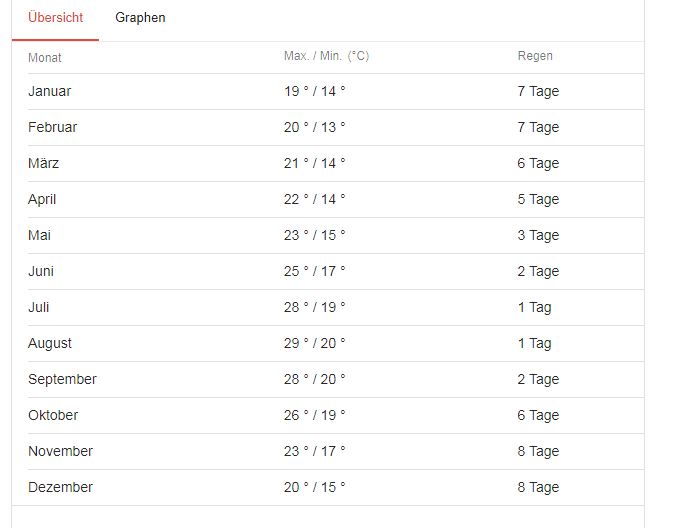The width and height of the screenshot is (673, 528).
Task: Click the Regen column header
Action: [x=535, y=56]
